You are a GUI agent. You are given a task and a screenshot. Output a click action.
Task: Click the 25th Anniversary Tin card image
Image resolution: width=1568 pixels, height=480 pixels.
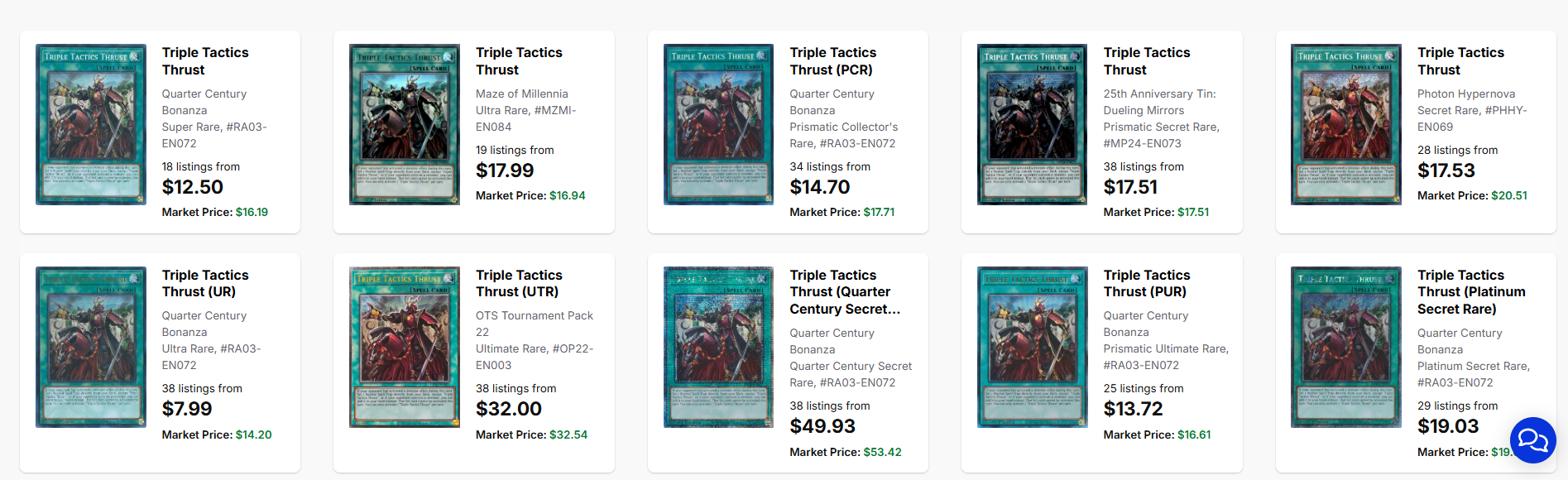point(1032,124)
